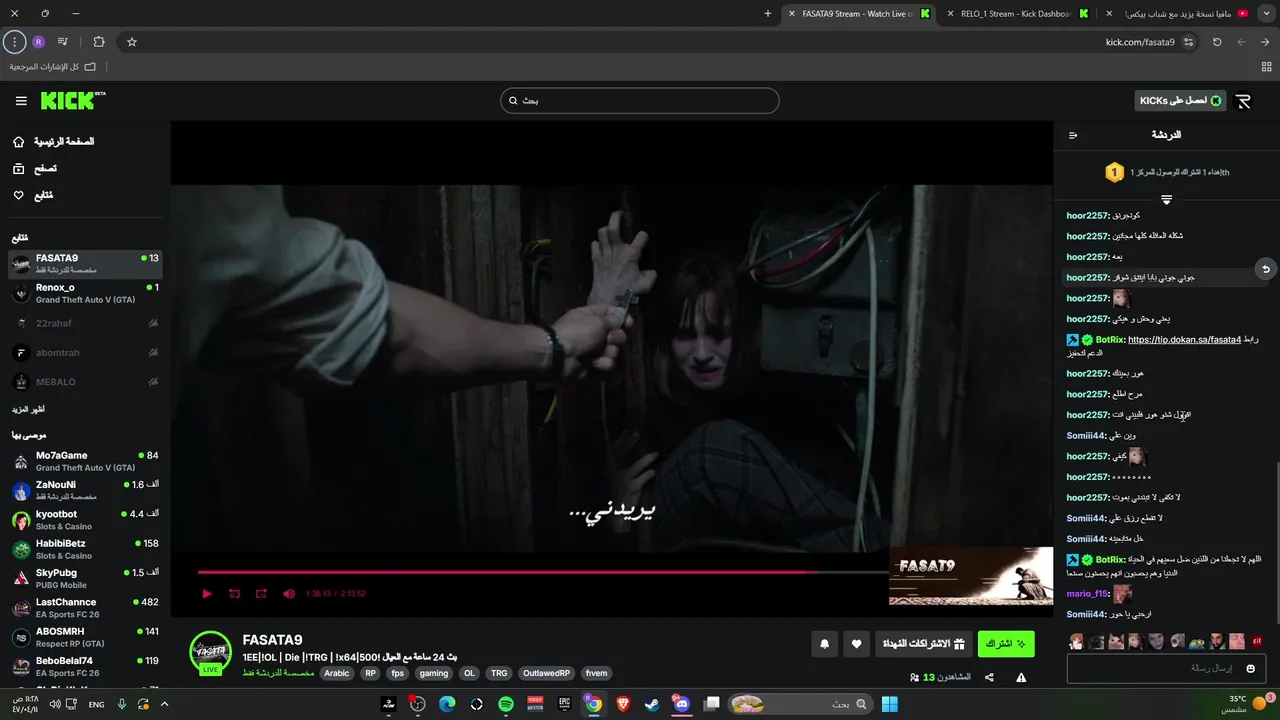1280x720 pixels.
Task: Click the get KICKs button
Action: coord(1181,101)
